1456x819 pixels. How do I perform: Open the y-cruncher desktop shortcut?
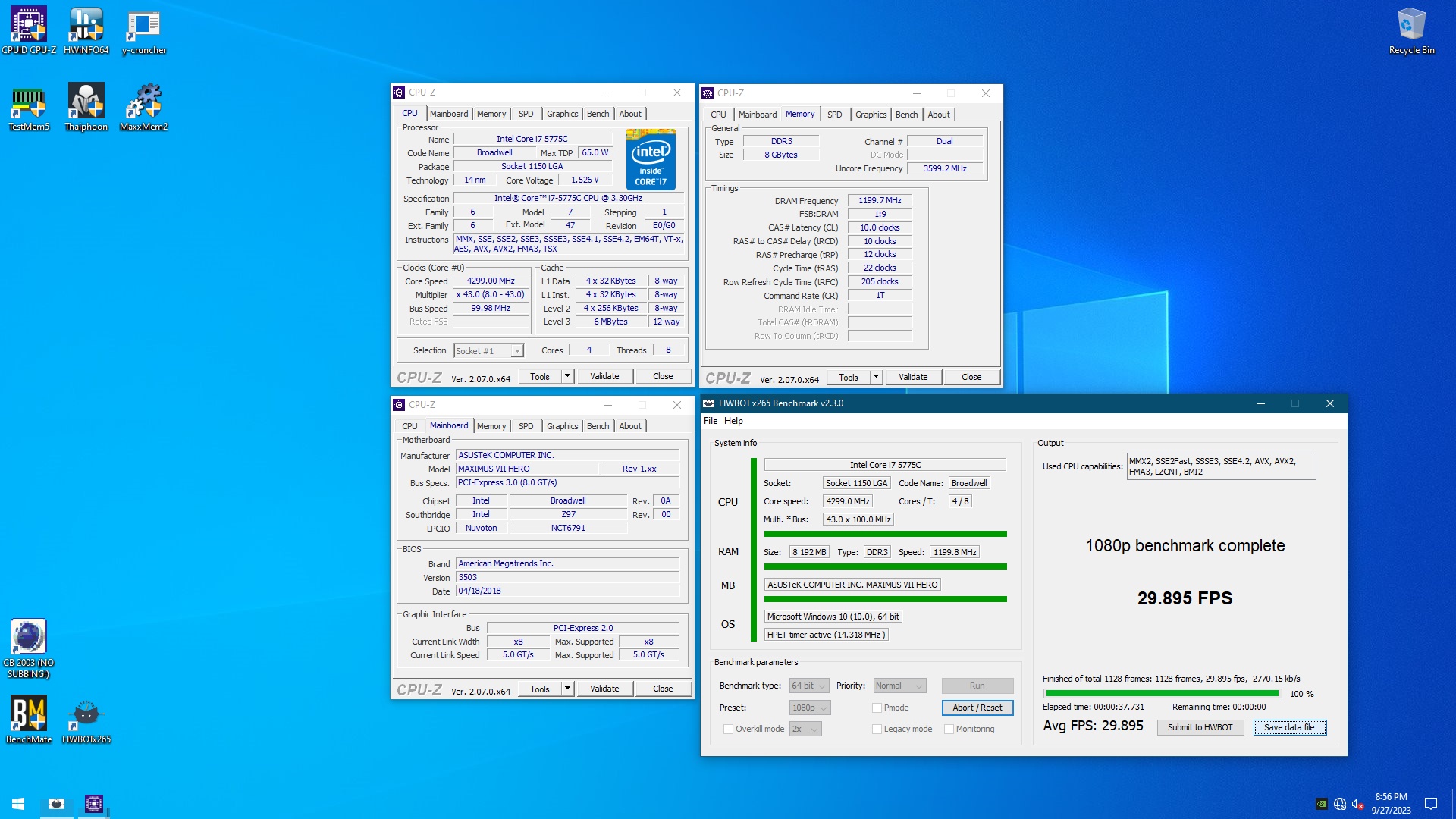coord(143,30)
